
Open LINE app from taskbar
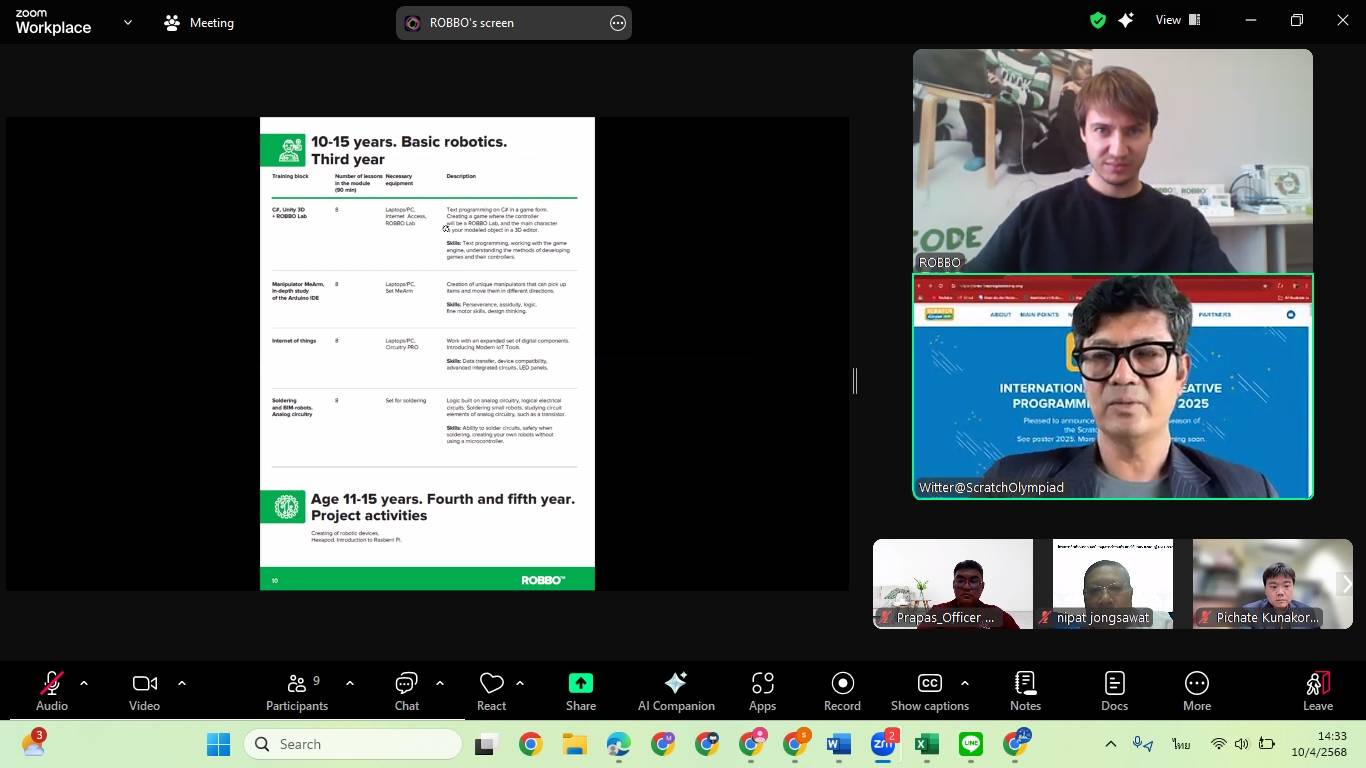(971, 744)
